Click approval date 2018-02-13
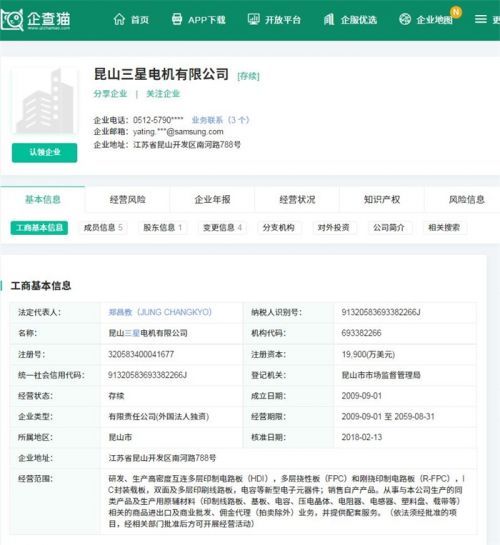The height and width of the screenshot is (545, 500). point(361,437)
